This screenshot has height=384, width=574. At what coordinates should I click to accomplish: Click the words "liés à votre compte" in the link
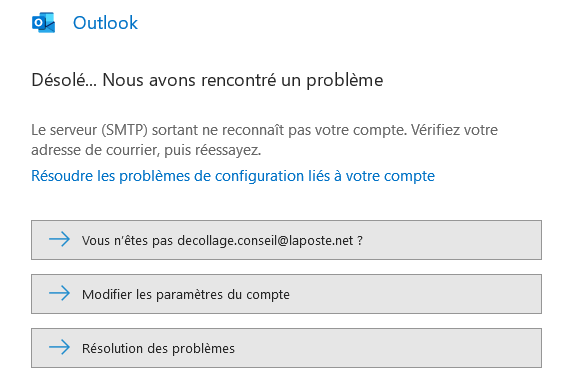point(371,176)
